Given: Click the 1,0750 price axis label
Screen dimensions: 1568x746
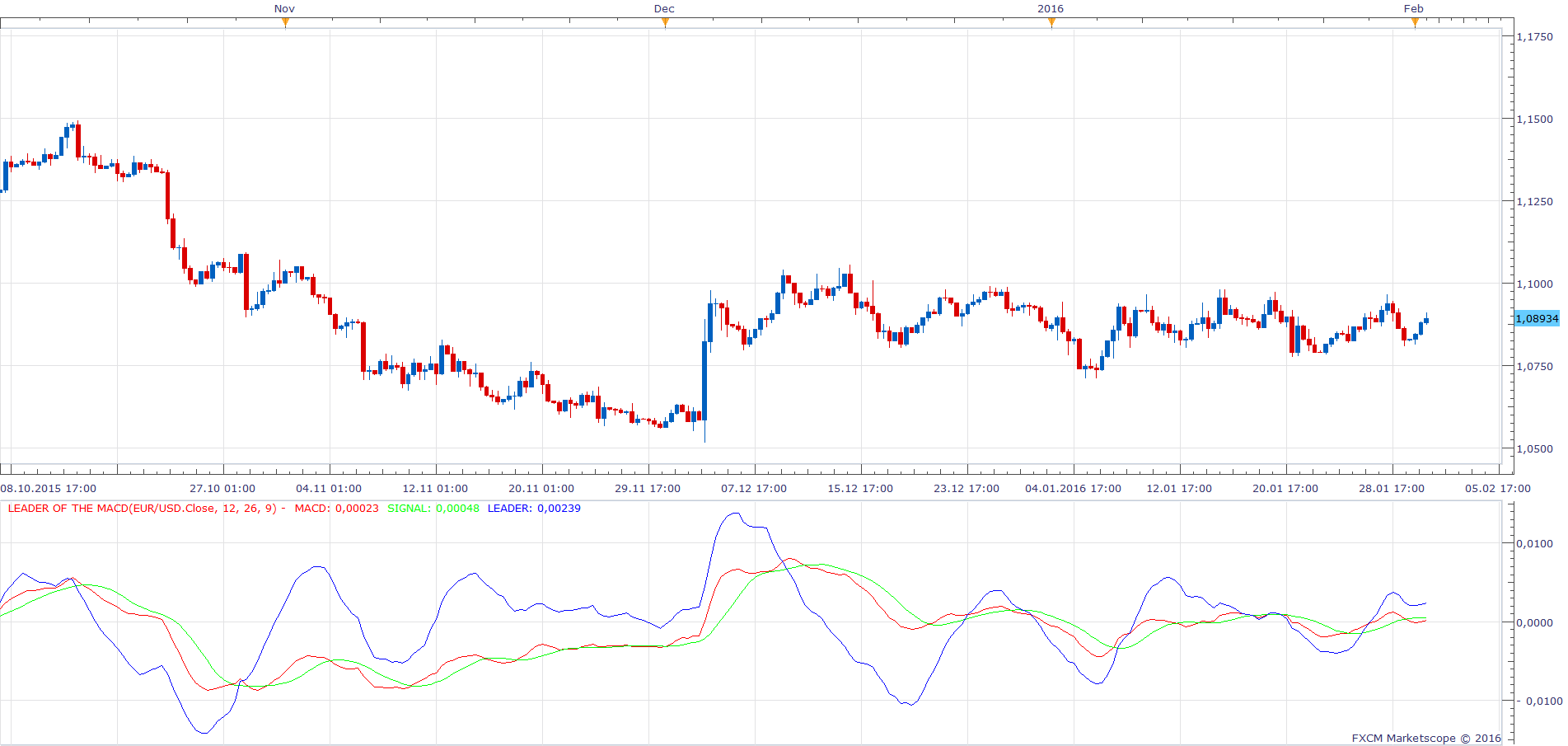Looking at the screenshot, I should [x=1535, y=366].
